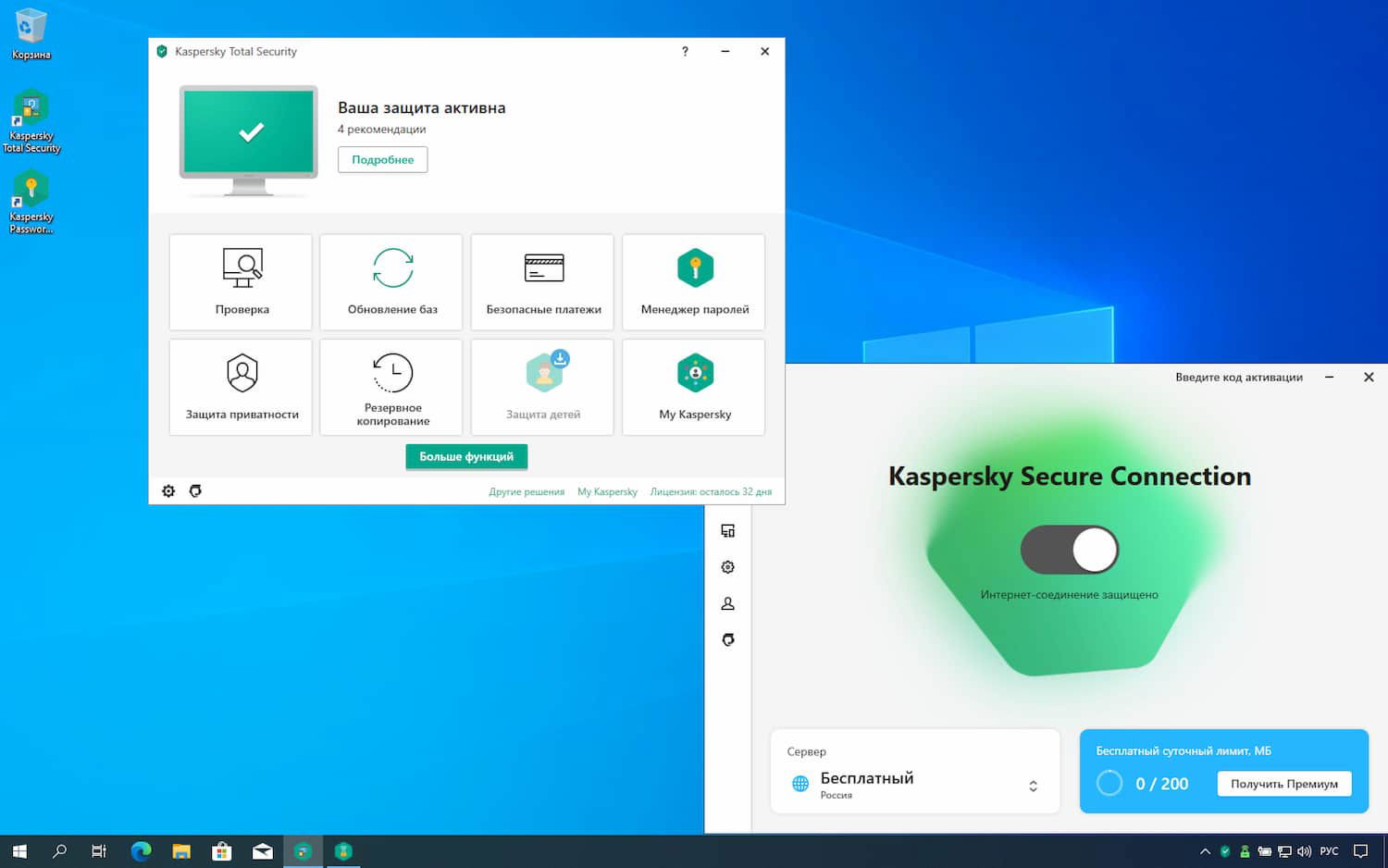Close the Kaspersky Secure Connection window
Image resolution: width=1388 pixels, height=868 pixels.
(x=1369, y=378)
